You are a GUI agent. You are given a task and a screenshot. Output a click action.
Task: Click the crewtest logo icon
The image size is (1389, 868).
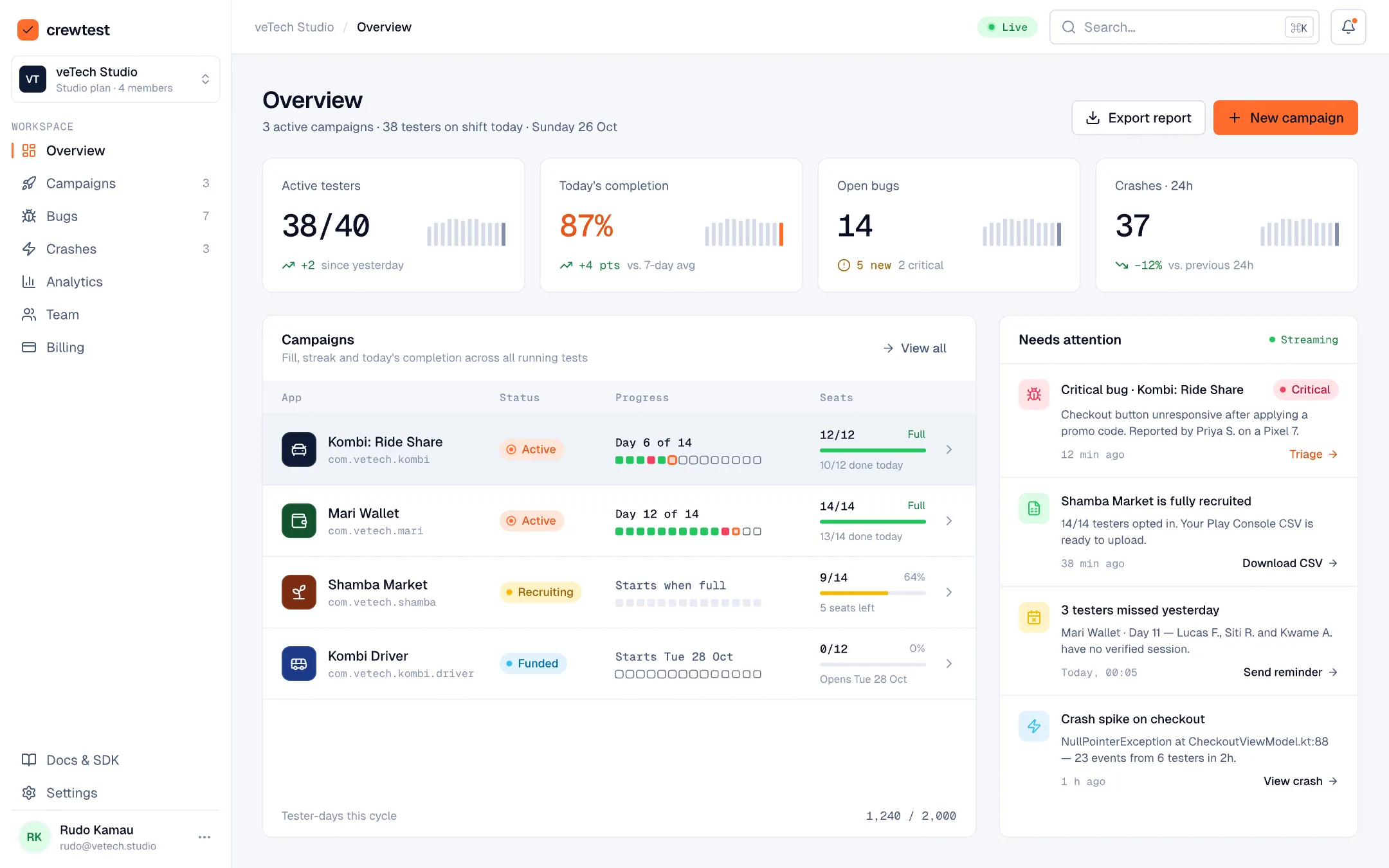[28, 30]
